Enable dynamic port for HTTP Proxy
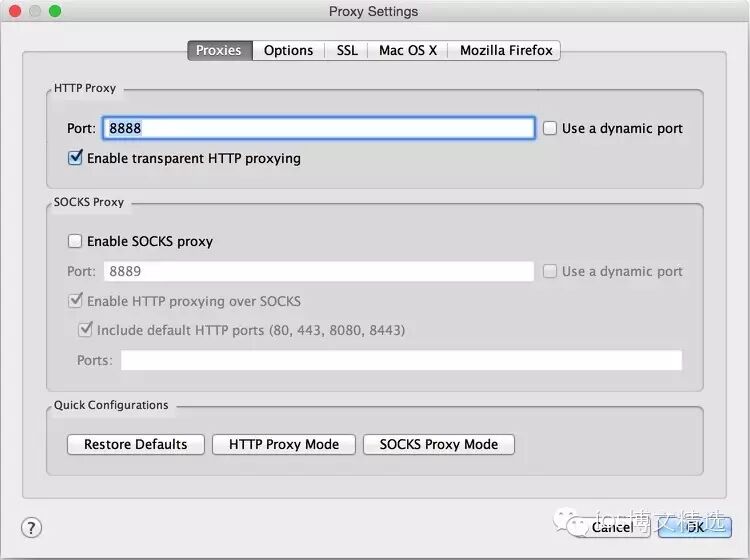Image resolution: width=750 pixels, height=560 pixels. coord(550,128)
